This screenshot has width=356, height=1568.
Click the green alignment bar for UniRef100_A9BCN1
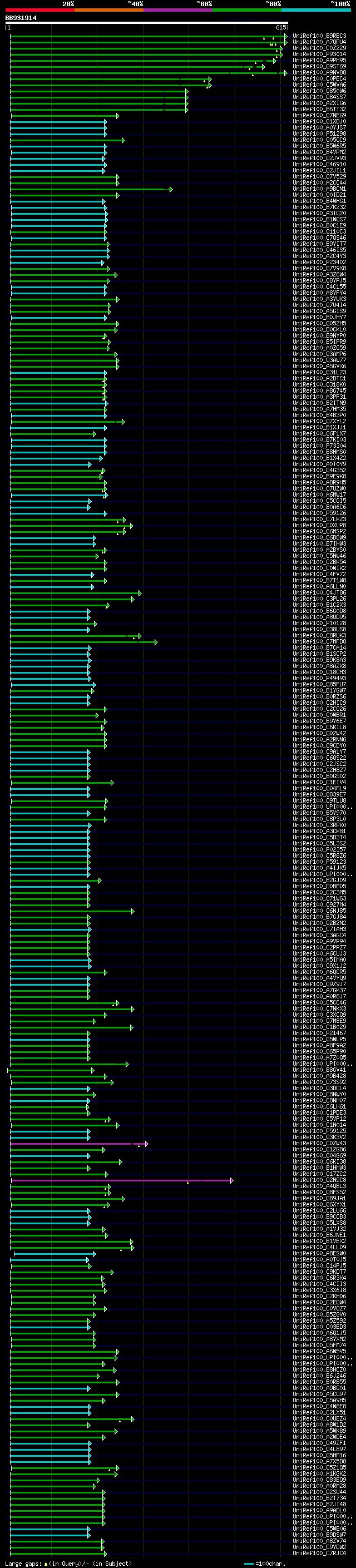pos(91,189)
